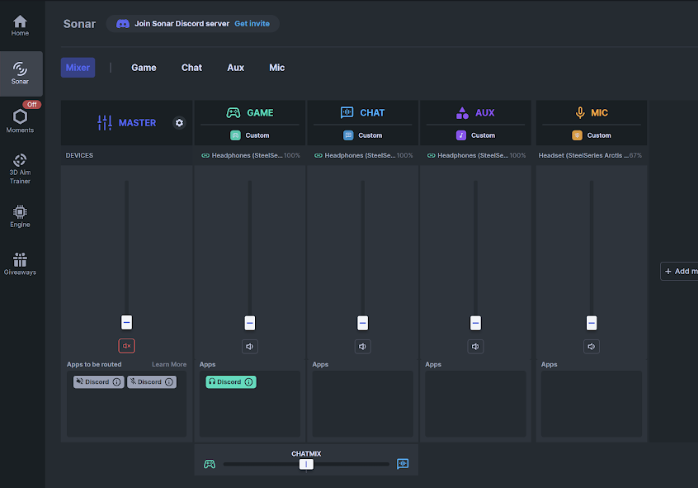Screen dimensions: 698x488
Task: Show info for second Discord routed app
Action: (x=169, y=382)
